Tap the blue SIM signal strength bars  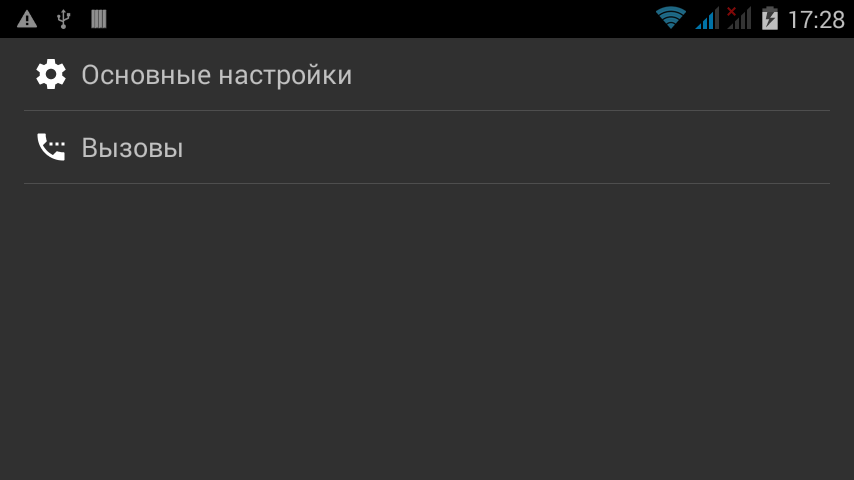pyautogui.click(x=707, y=19)
